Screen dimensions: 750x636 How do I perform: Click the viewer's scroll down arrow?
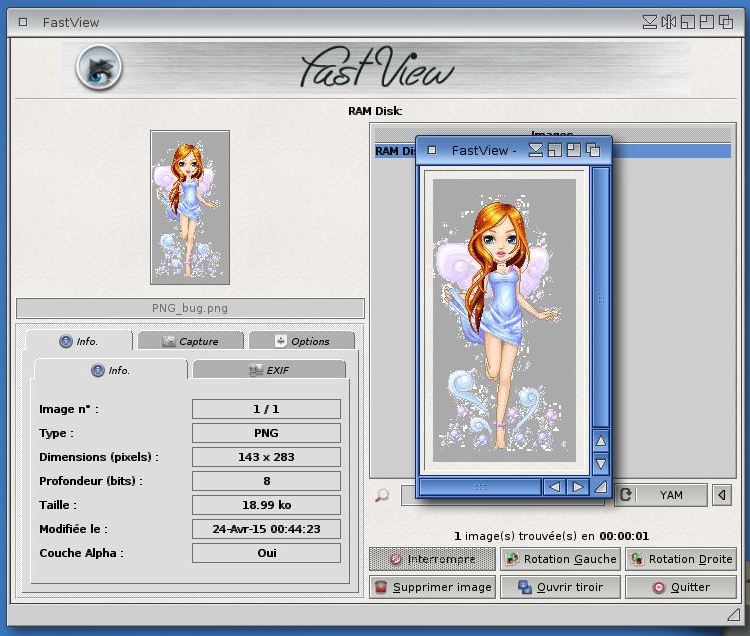tap(600, 464)
